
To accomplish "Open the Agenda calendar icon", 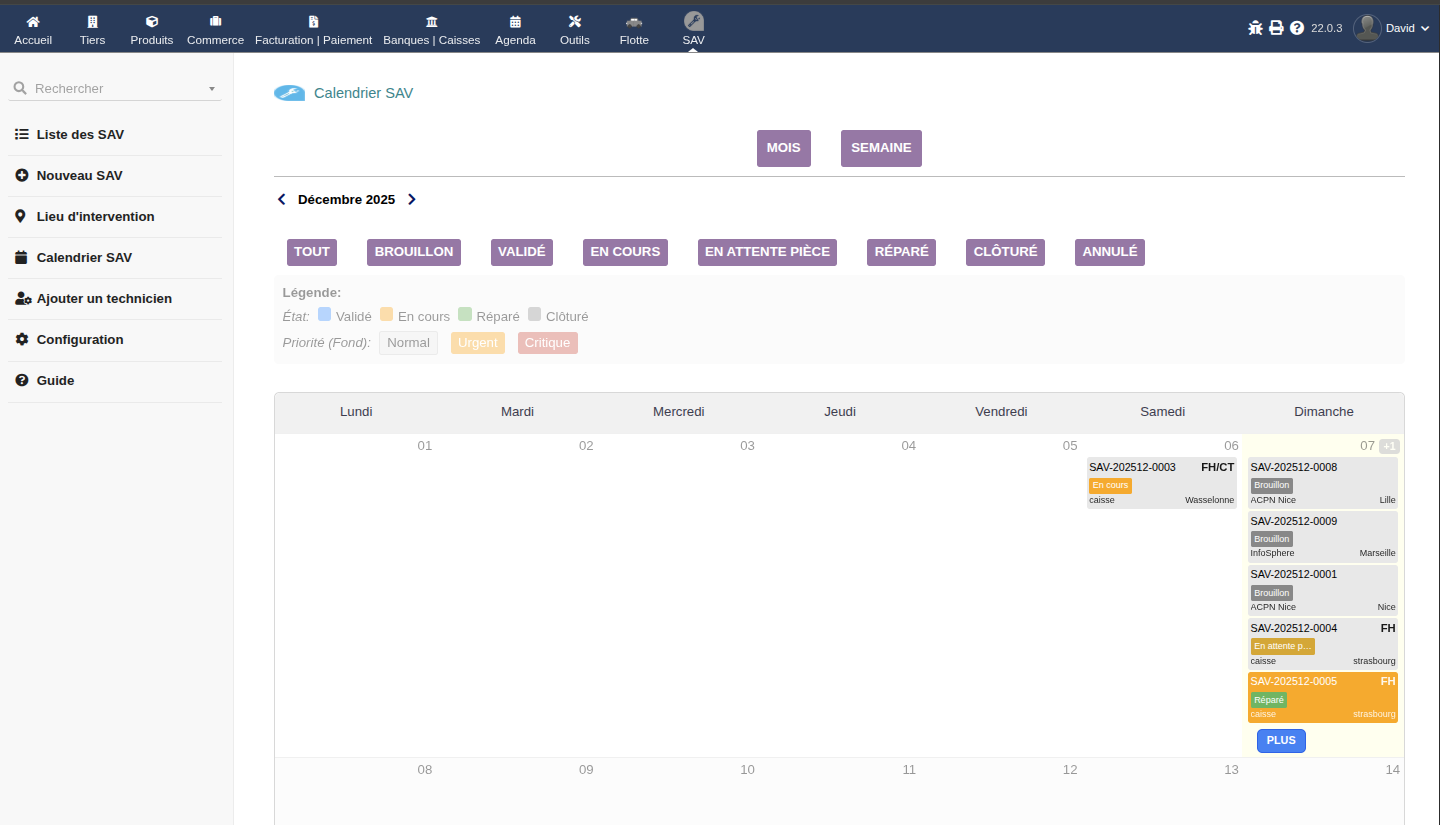I will pyautogui.click(x=515, y=22).
